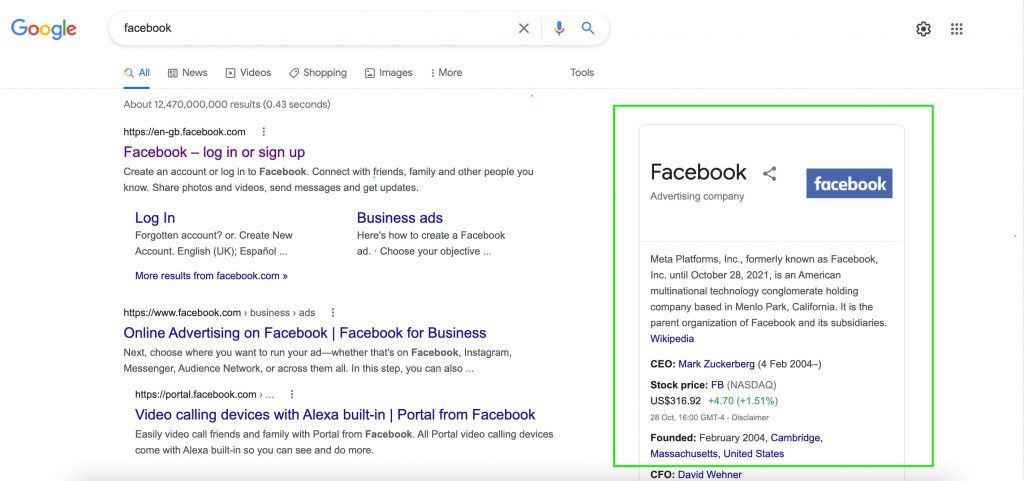Open the Business ads sitelink

(400, 218)
